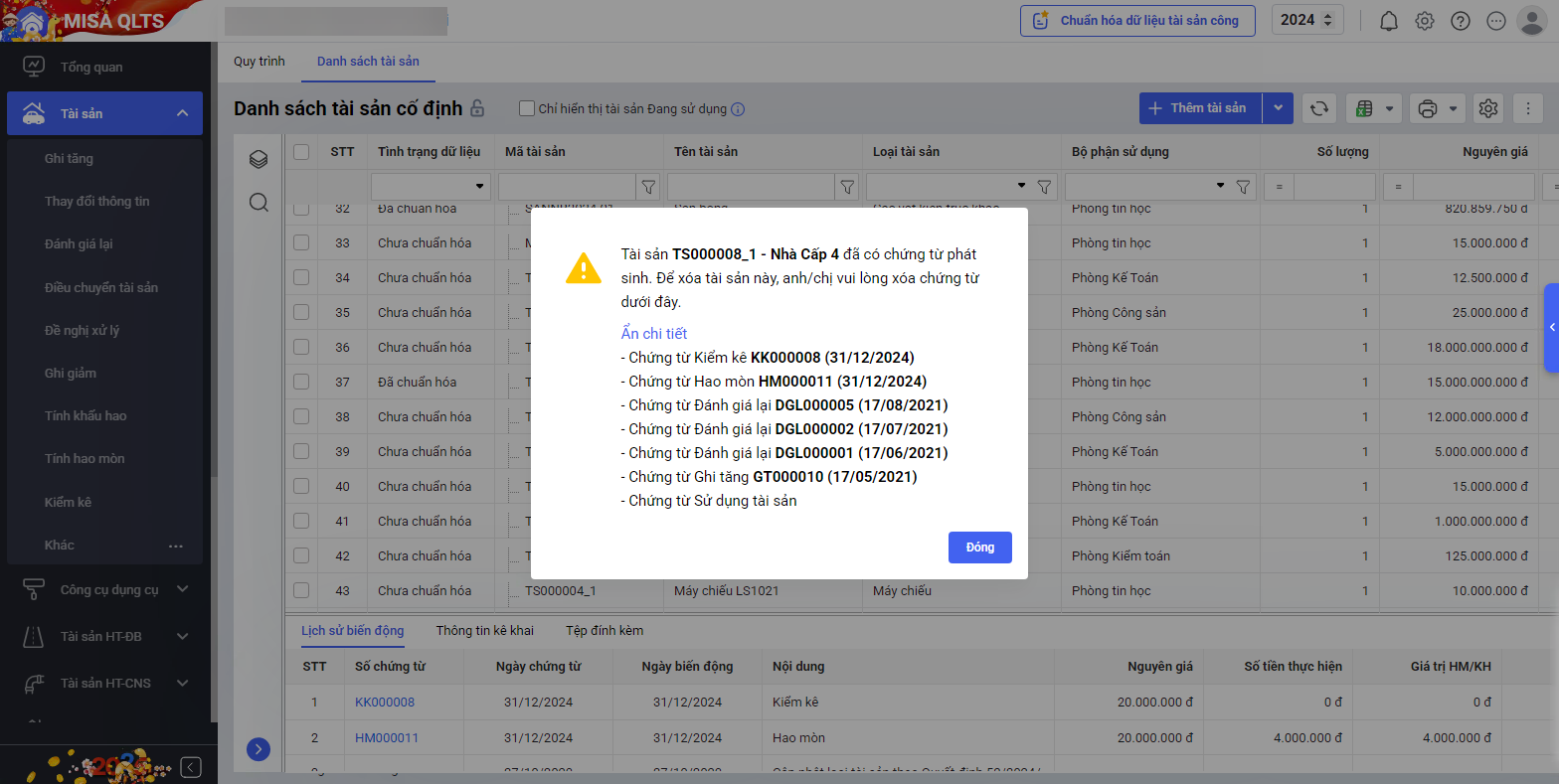The image size is (1559, 784).
Task: Click the Đóng button in dialog
Action: (x=979, y=548)
